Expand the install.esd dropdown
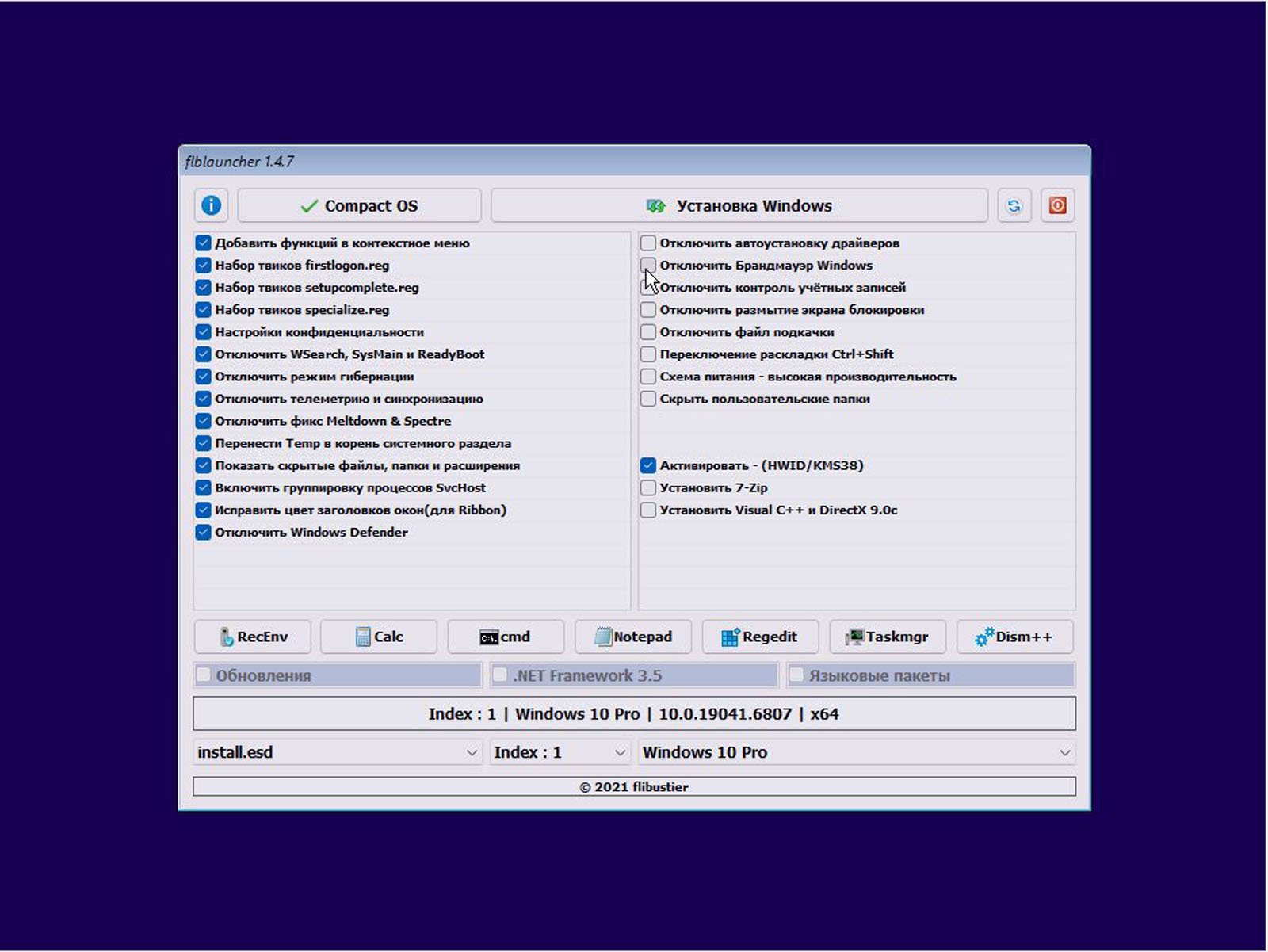This screenshot has height=952, width=1268. point(337,752)
